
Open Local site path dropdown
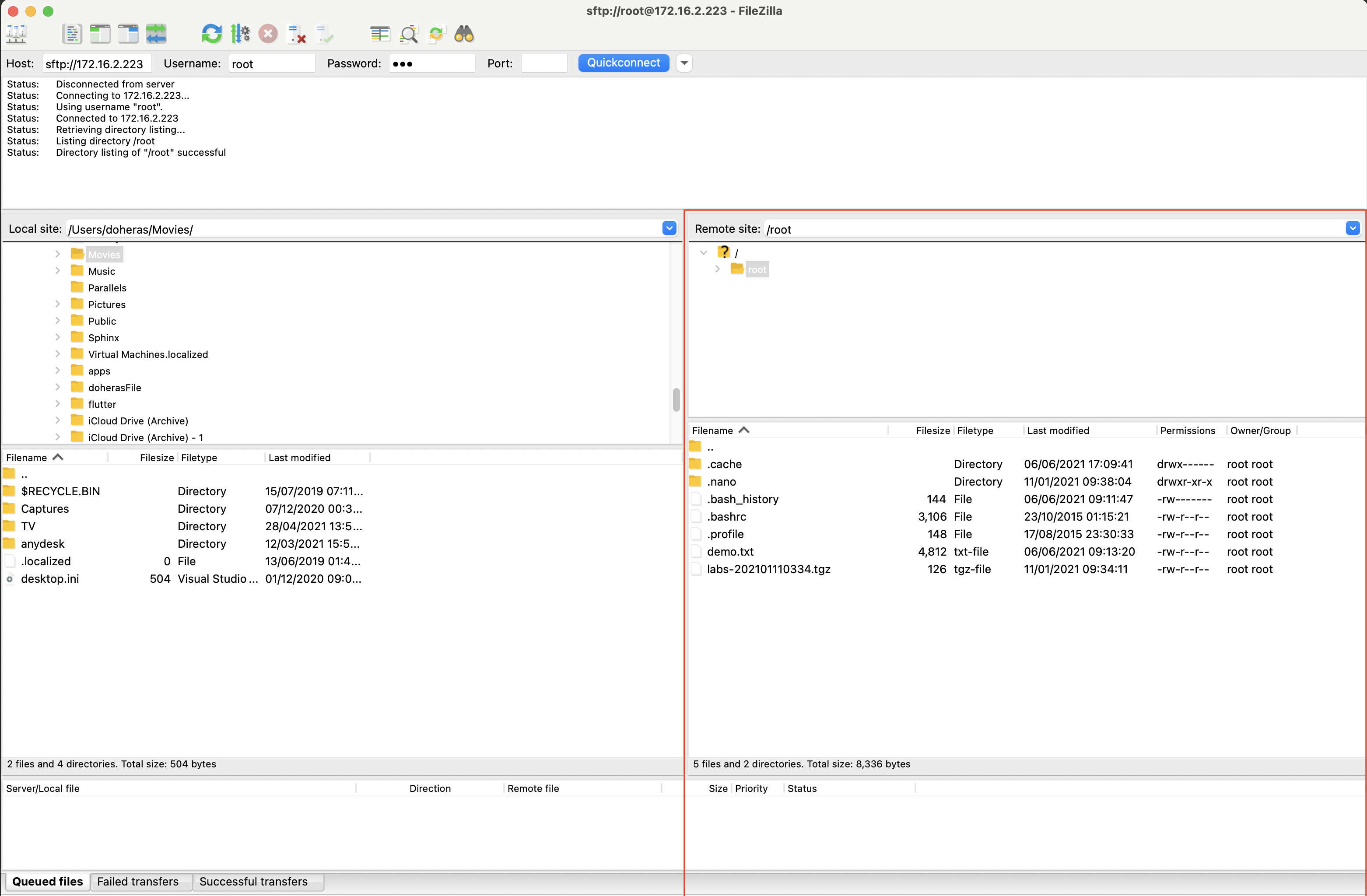(x=669, y=229)
